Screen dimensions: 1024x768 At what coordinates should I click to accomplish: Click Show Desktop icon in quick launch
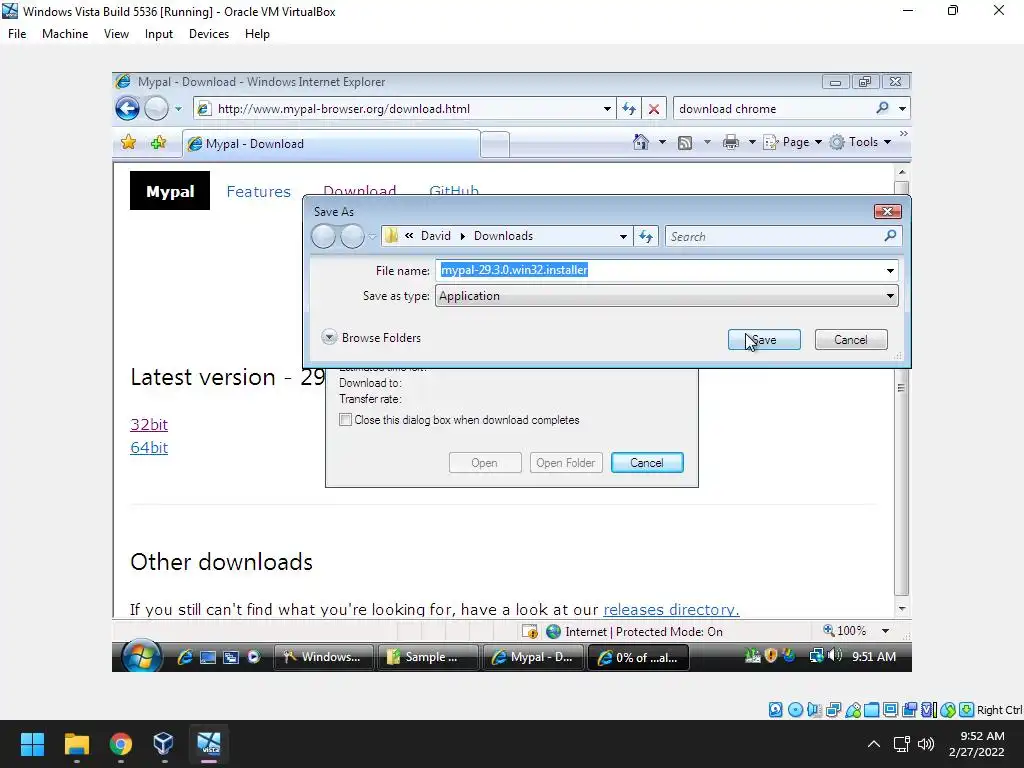[208, 657]
